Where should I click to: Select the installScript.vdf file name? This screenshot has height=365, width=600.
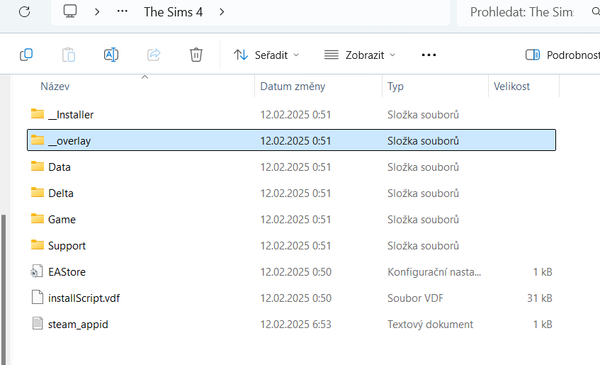84,298
